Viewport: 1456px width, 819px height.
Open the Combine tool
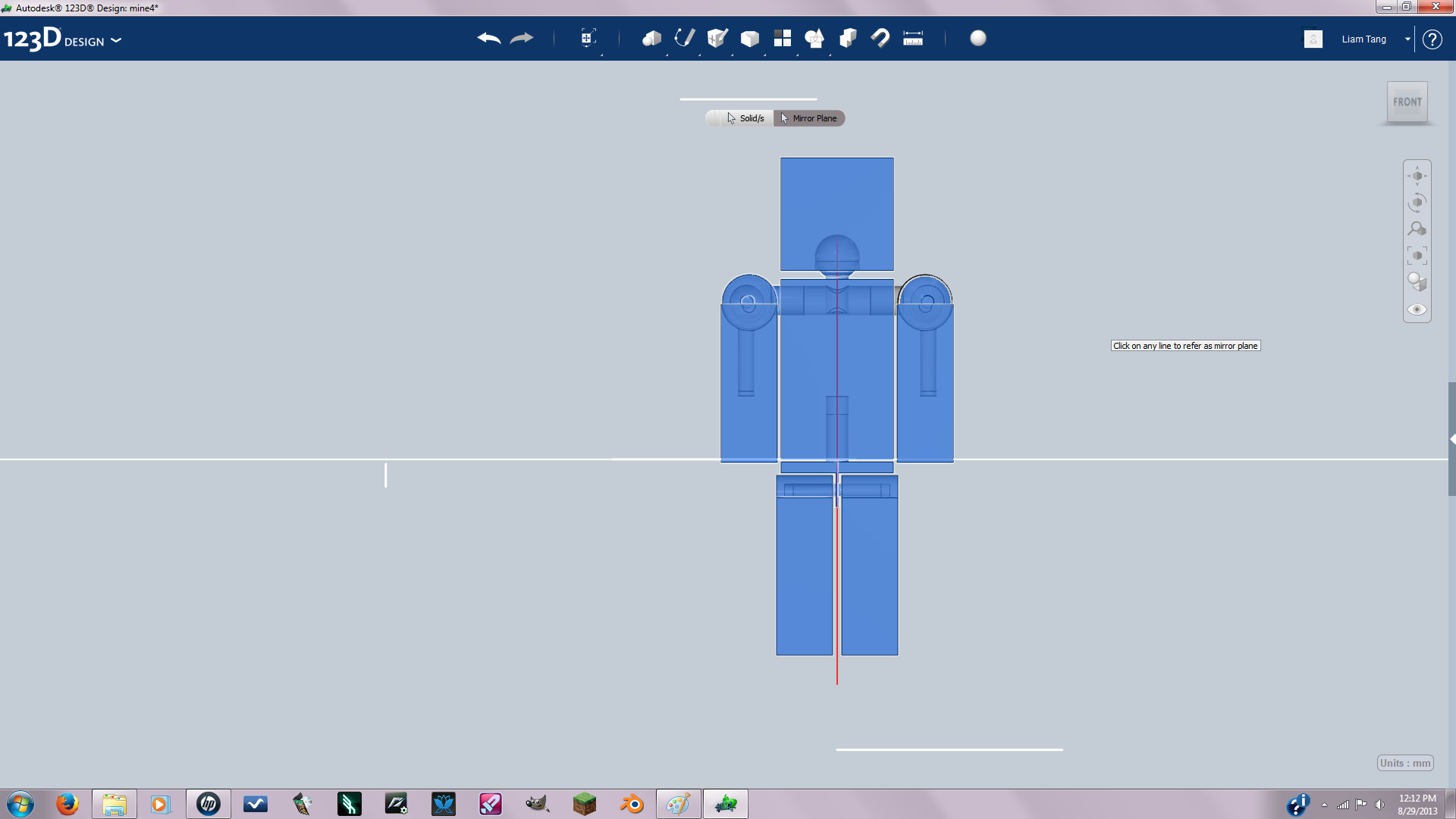848,38
